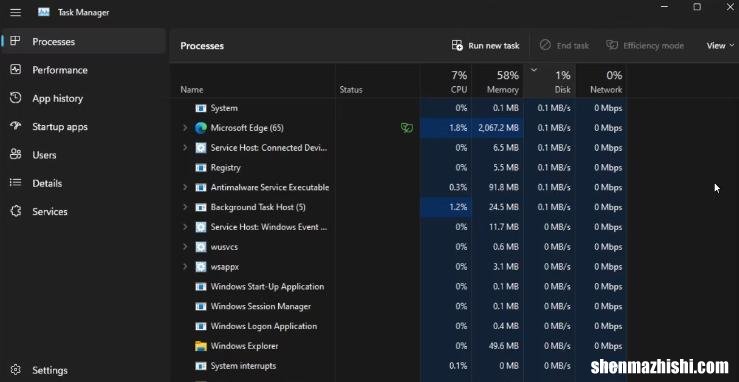Select the Performance sidebar icon
The height and width of the screenshot is (382, 739).
coord(16,69)
